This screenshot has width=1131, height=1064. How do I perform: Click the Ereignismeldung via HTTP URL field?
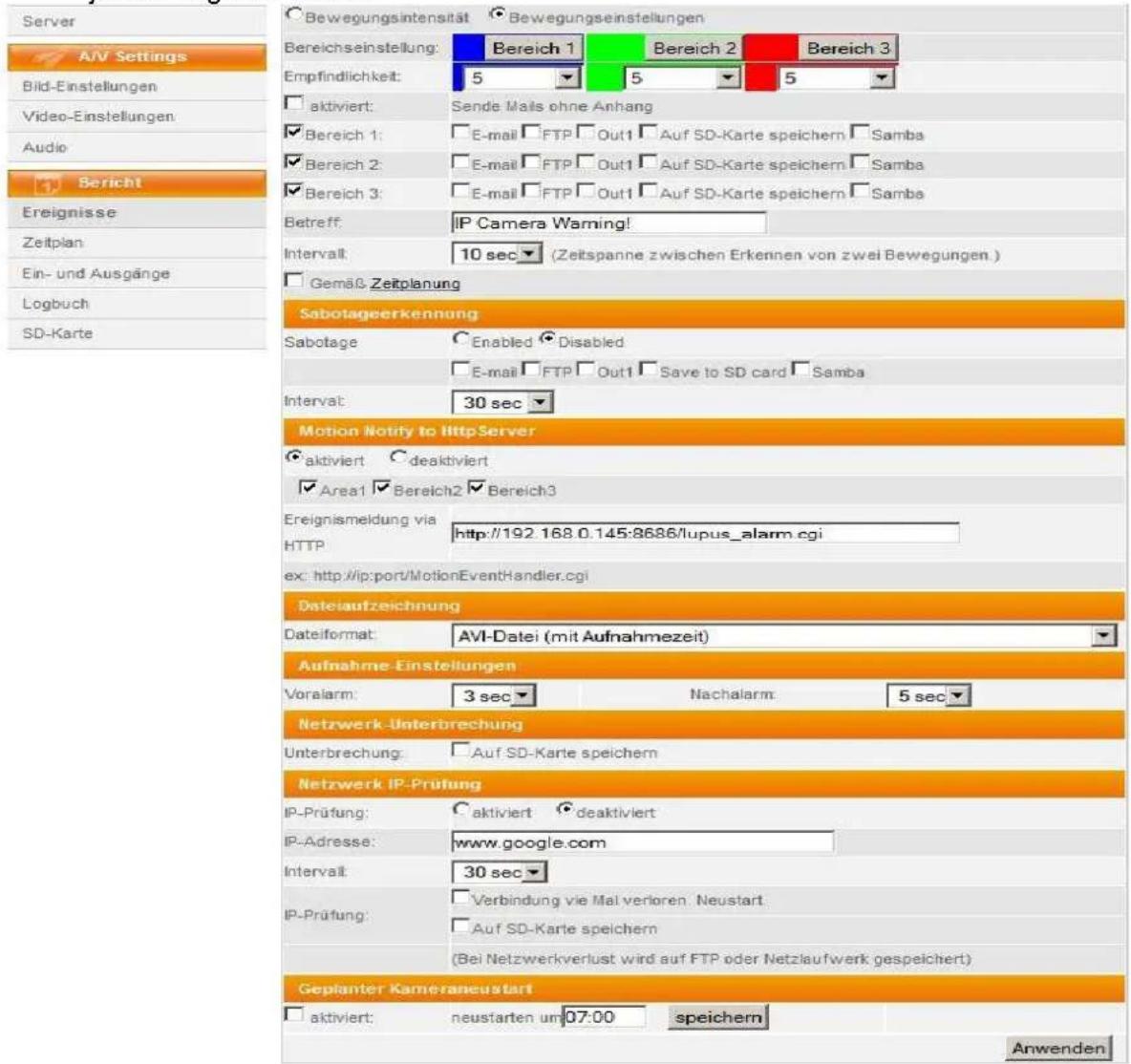pyautogui.click(x=705, y=533)
